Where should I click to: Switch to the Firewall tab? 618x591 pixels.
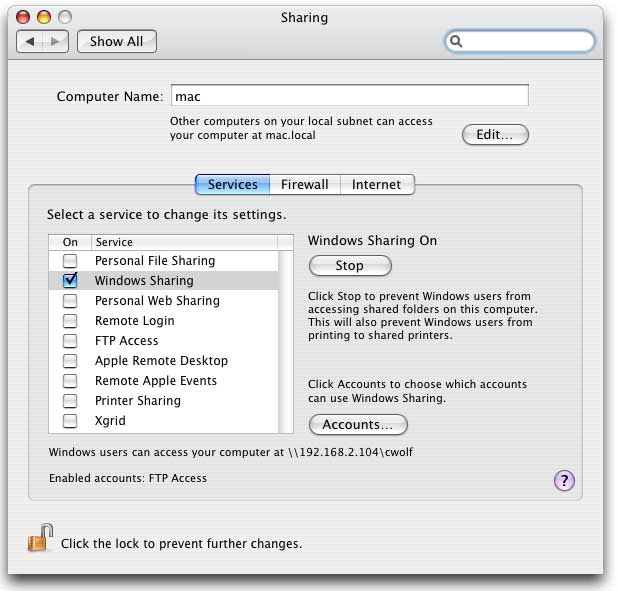coord(304,184)
